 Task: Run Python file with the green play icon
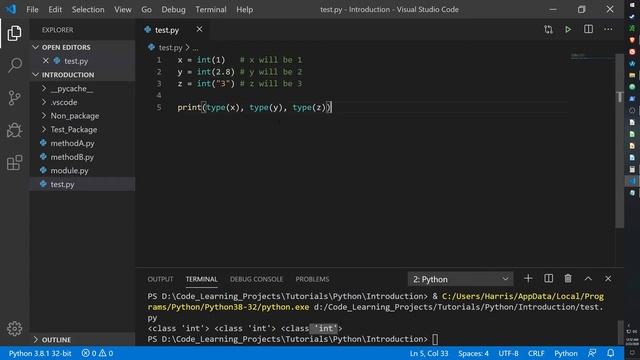pyautogui.click(x=568, y=29)
